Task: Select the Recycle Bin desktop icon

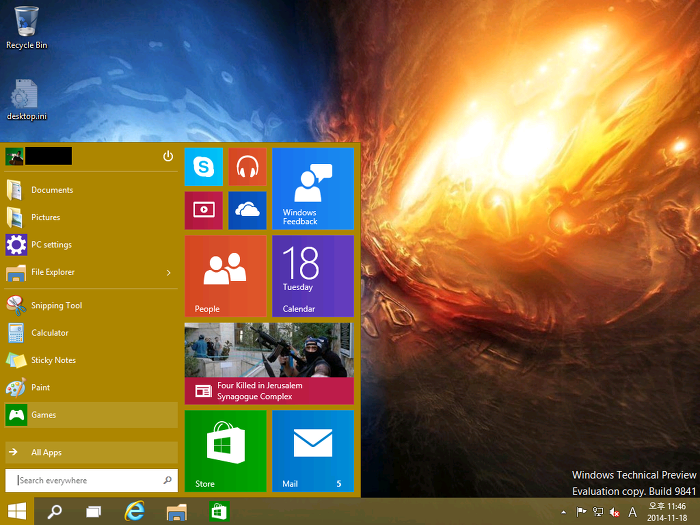Action: click(26, 27)
